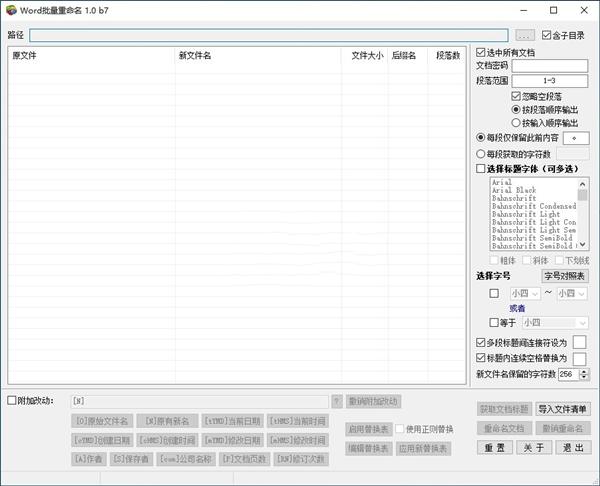This screenshot has height=486, width=600.
Task: Select Bahnschrift Condensed in the font list
Action: (x=534, y=206)
